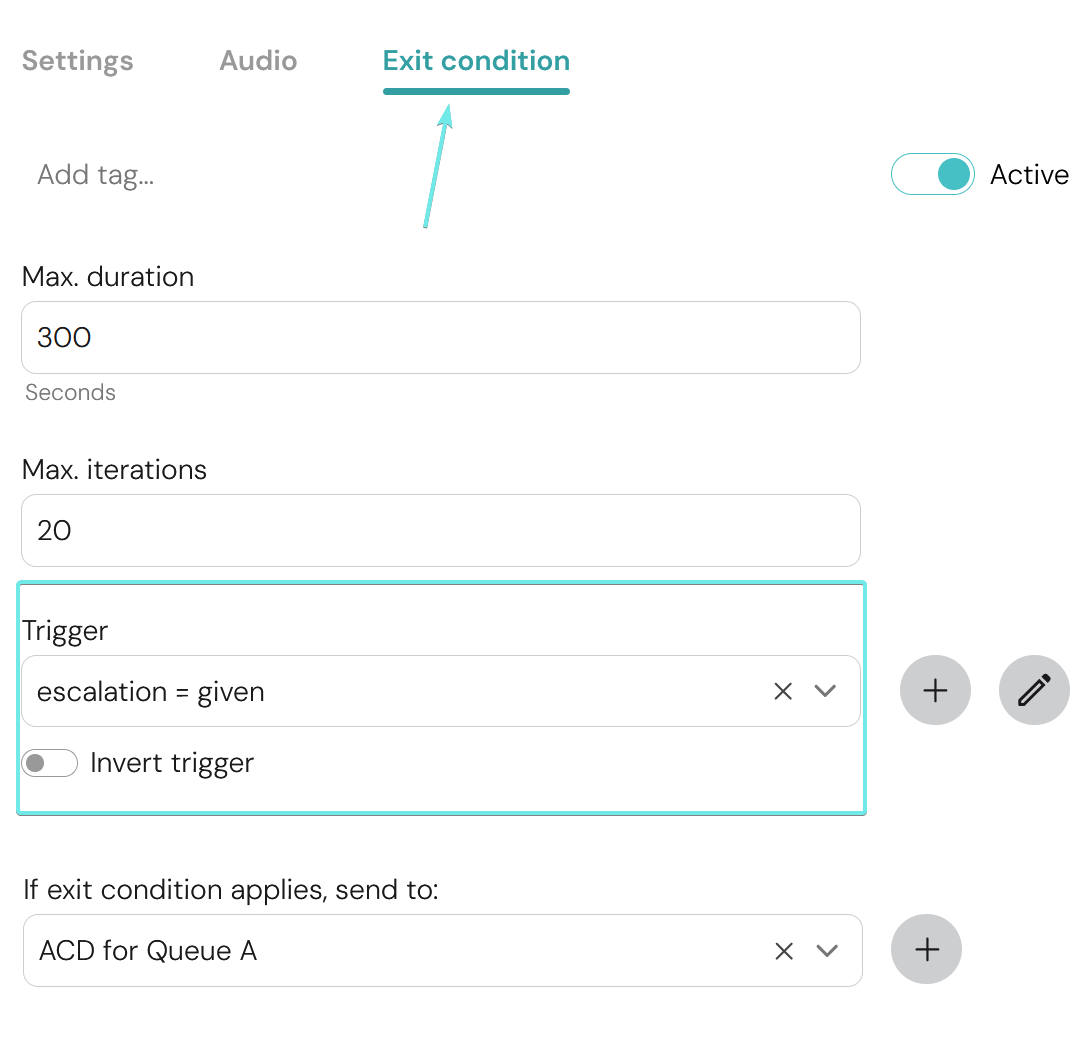The width and height of the screenshot is (1088, 1047).
Task: Expand the send-to dropdown chevron
Action: coord(827,951)
